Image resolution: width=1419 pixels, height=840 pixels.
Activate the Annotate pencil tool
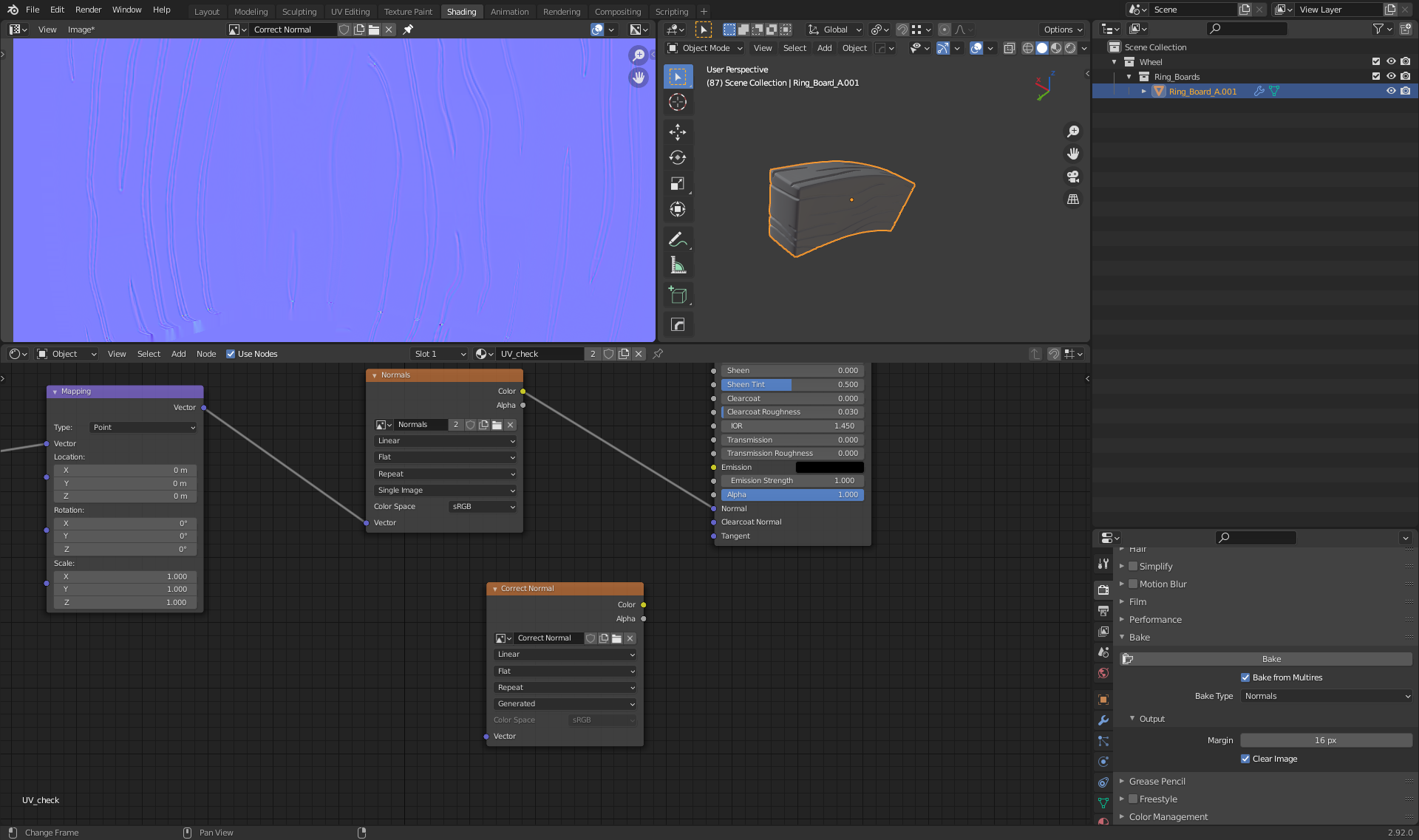coord(677,239)
